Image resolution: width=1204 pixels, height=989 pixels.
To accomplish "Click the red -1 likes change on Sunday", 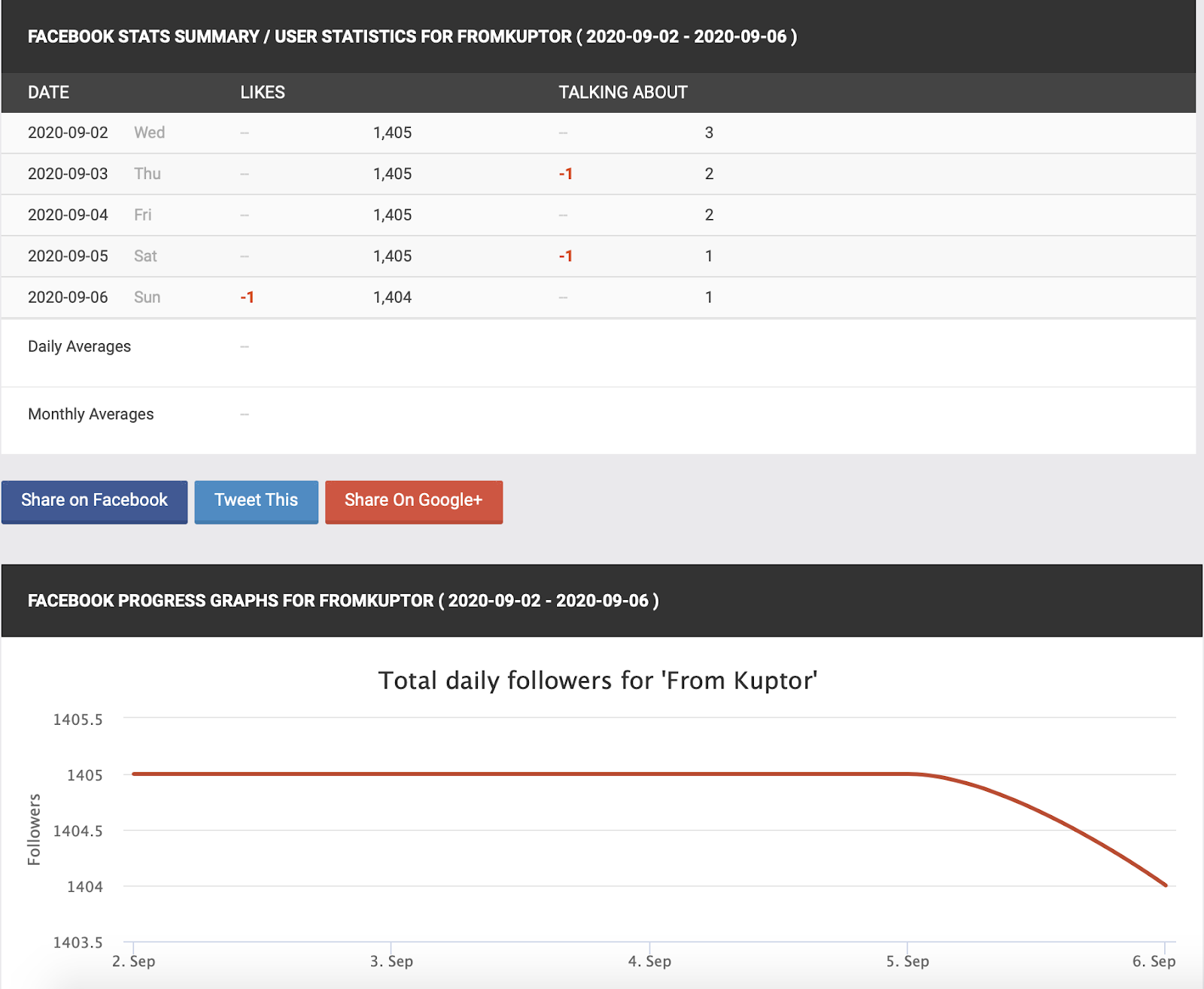I will [248, 297].
